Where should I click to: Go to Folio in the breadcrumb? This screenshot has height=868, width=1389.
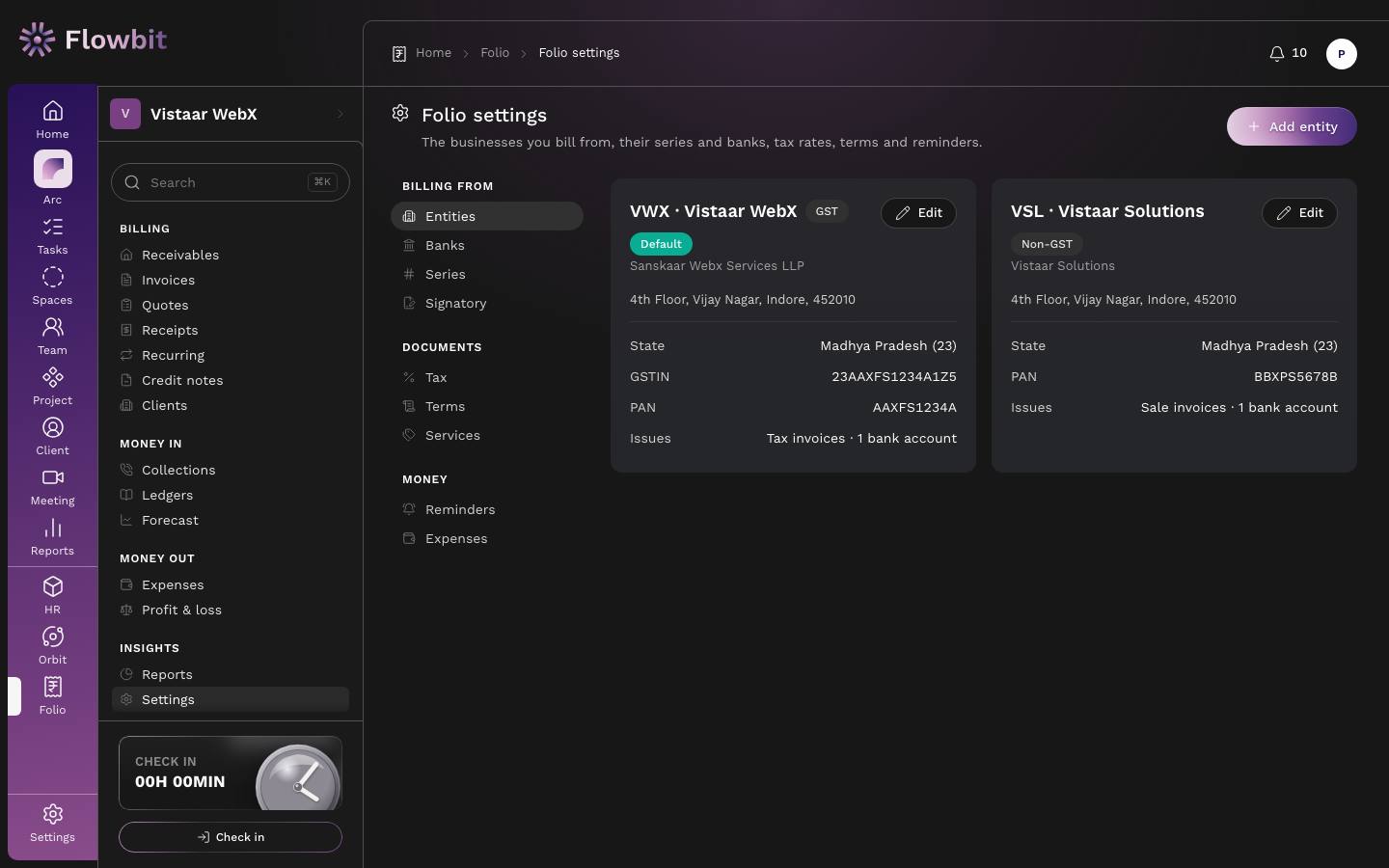495,53
